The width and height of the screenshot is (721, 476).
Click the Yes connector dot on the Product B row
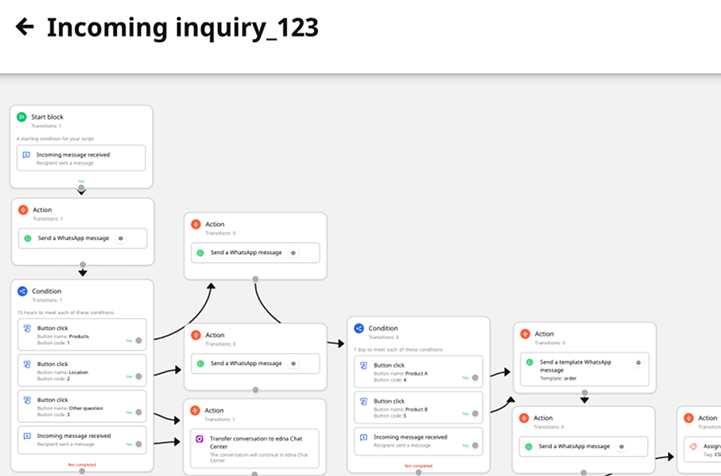pos(475,413)
